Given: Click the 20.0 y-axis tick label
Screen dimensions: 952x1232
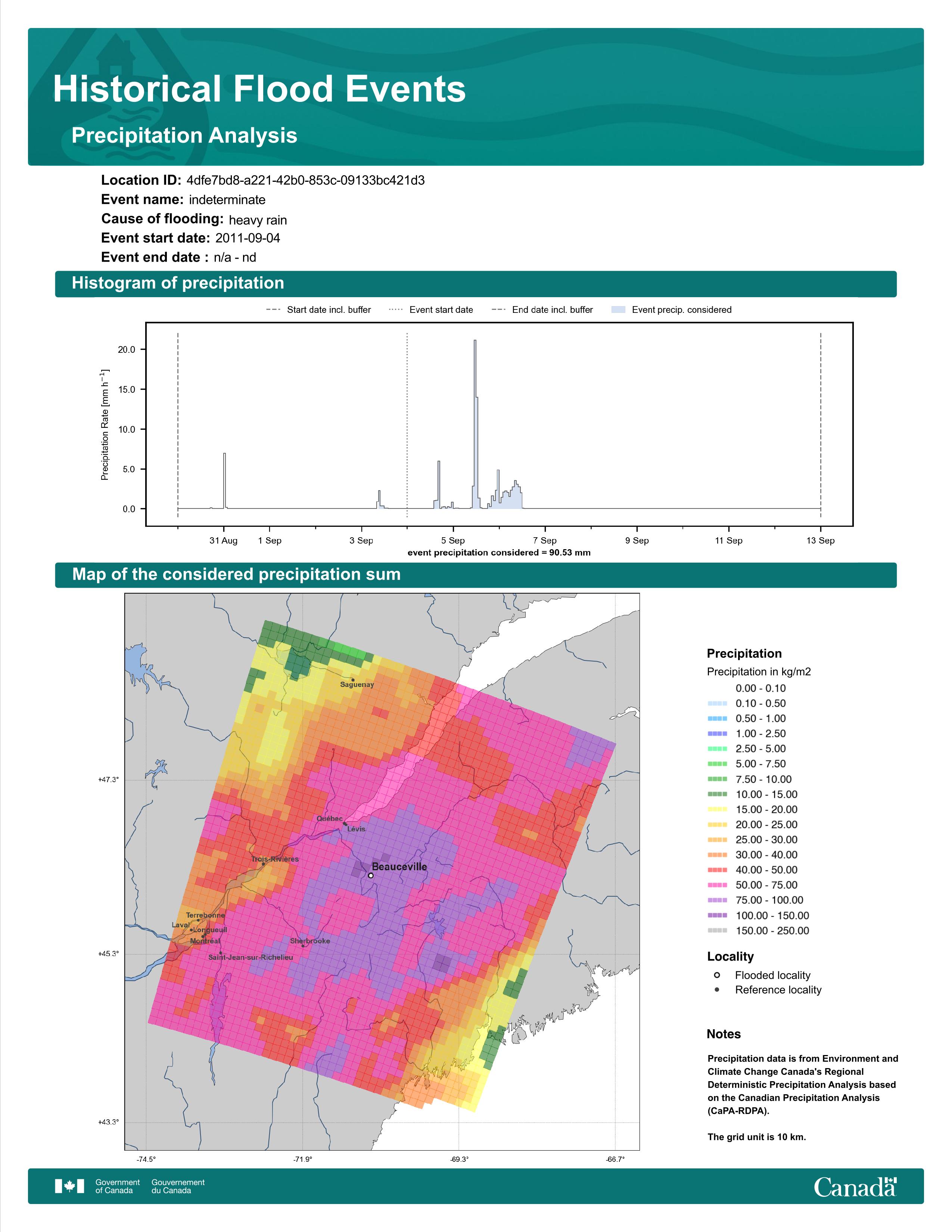Looking at the screenshot, I should (126, 350).
